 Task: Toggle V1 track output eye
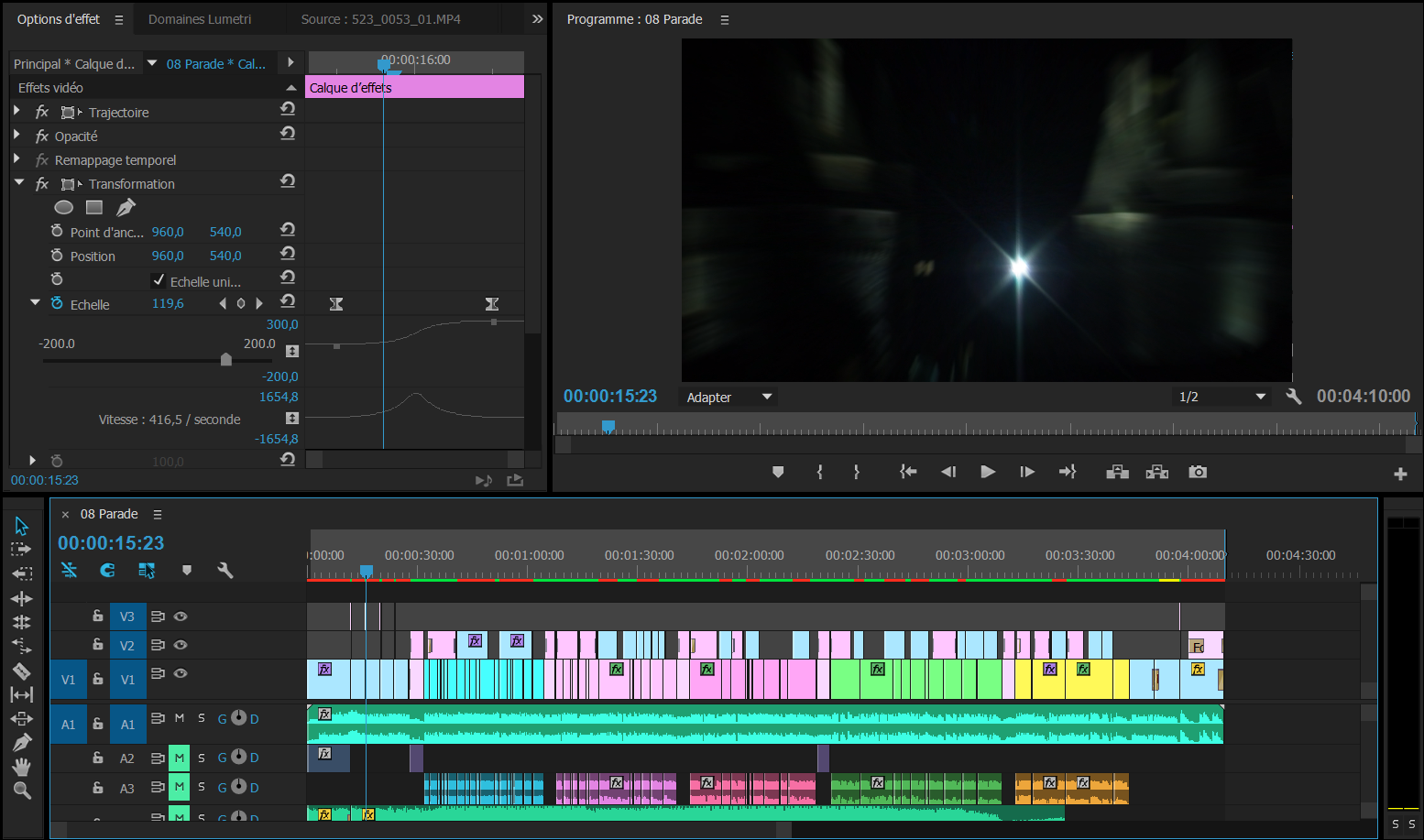[181, 673]
